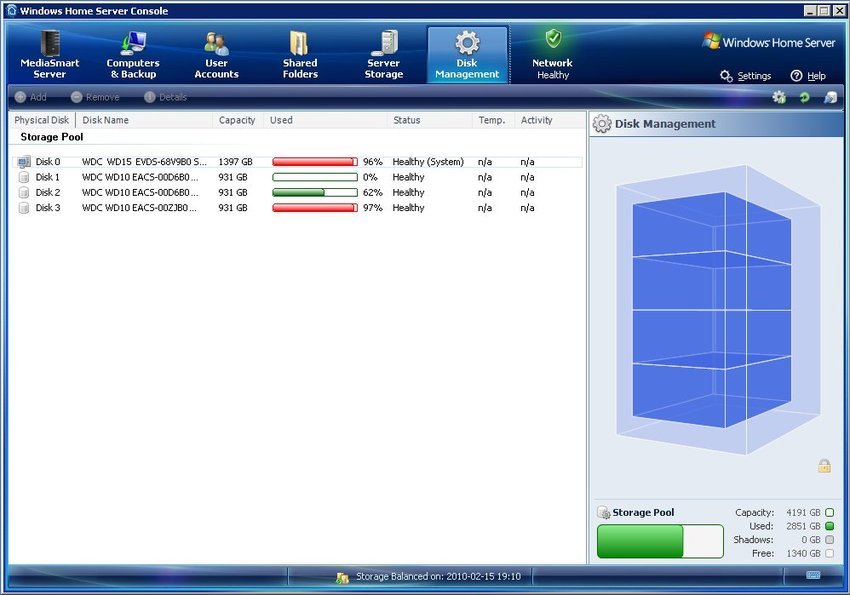Image resolution: width=850 pixels, height=595 pixels.
Task: Click the keyboard icon in the status bar
Action: [813, 575]
